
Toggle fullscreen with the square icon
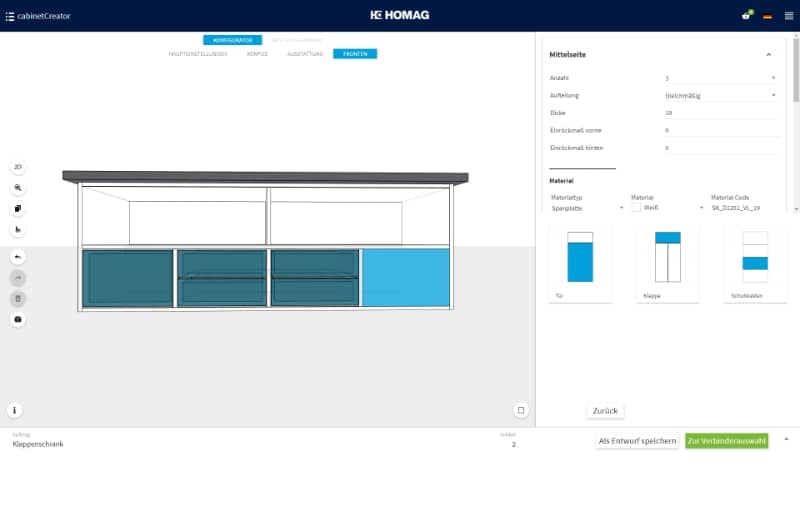[521, 410]
